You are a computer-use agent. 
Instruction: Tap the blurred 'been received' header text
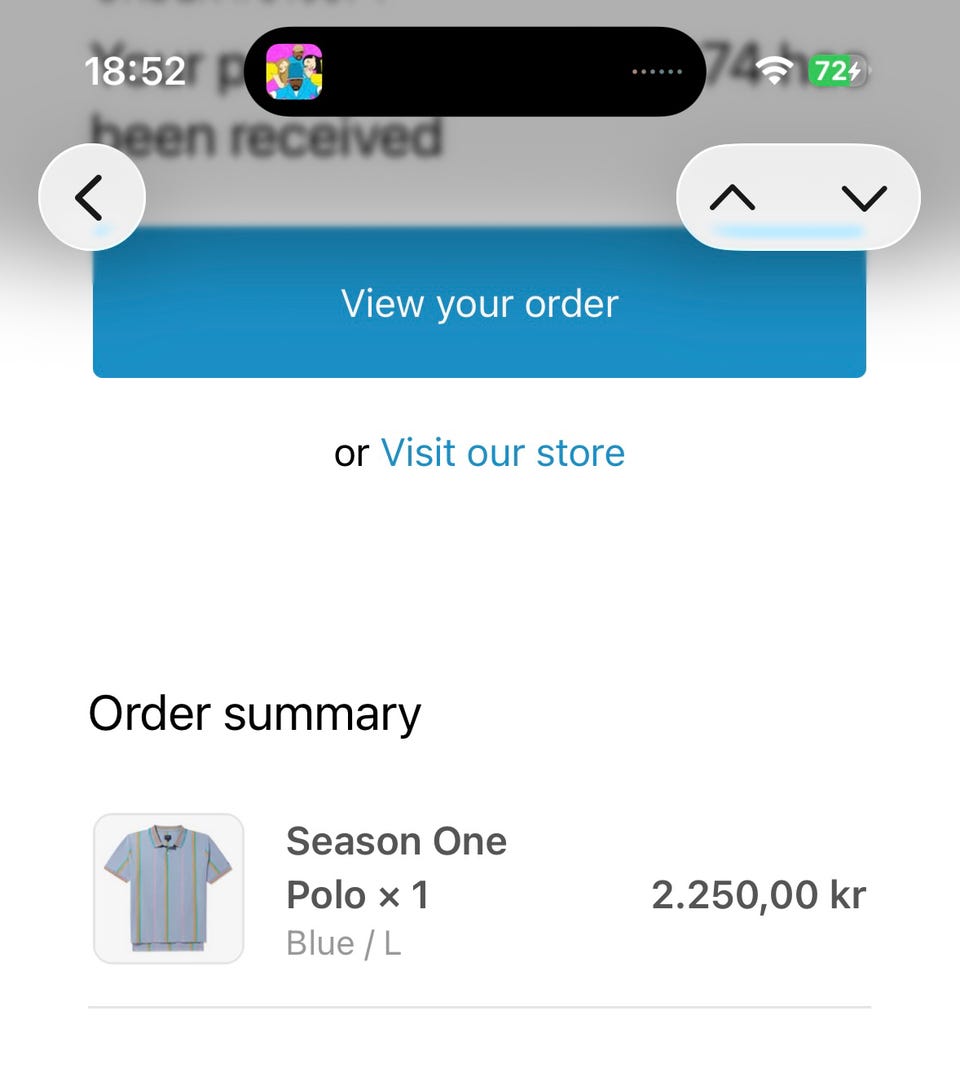(x=267, y=137)
